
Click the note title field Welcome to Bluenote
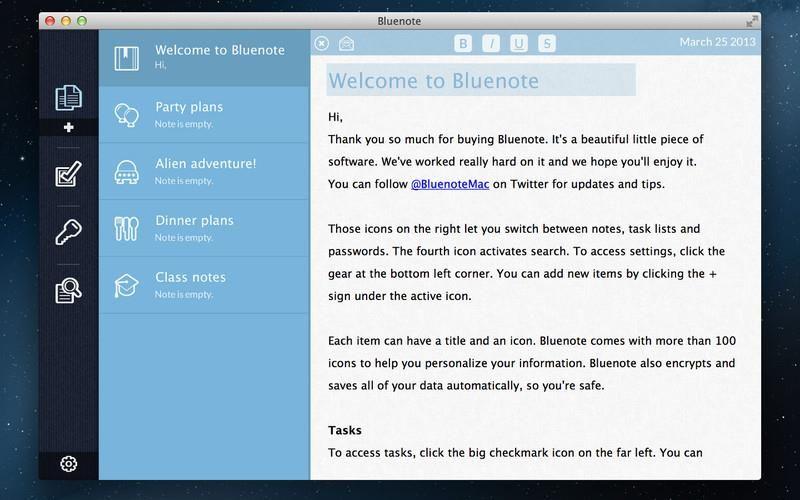tap(481, 80)
